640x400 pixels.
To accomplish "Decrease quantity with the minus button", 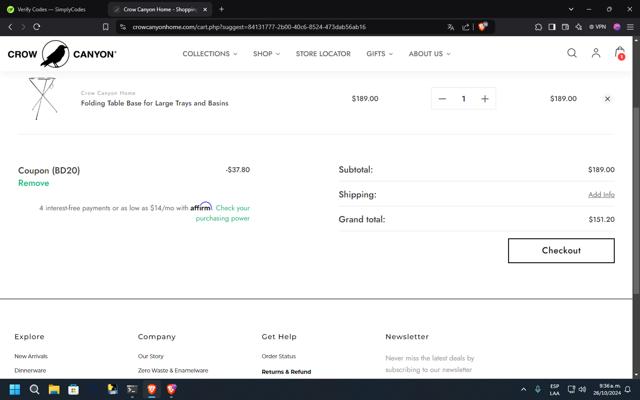I will point(442,99).
